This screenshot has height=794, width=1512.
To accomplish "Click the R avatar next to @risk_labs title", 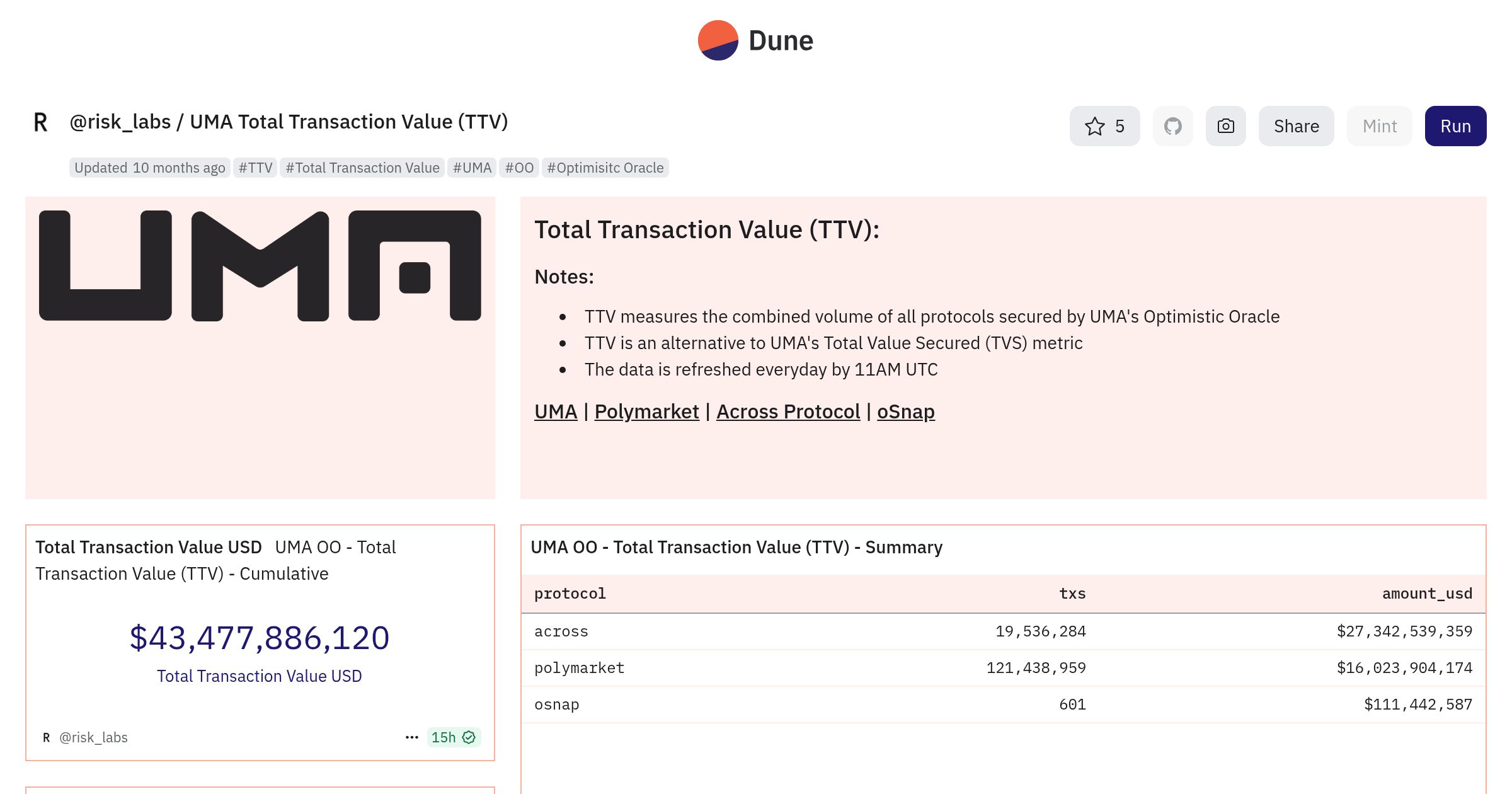I will click(40, 122).
